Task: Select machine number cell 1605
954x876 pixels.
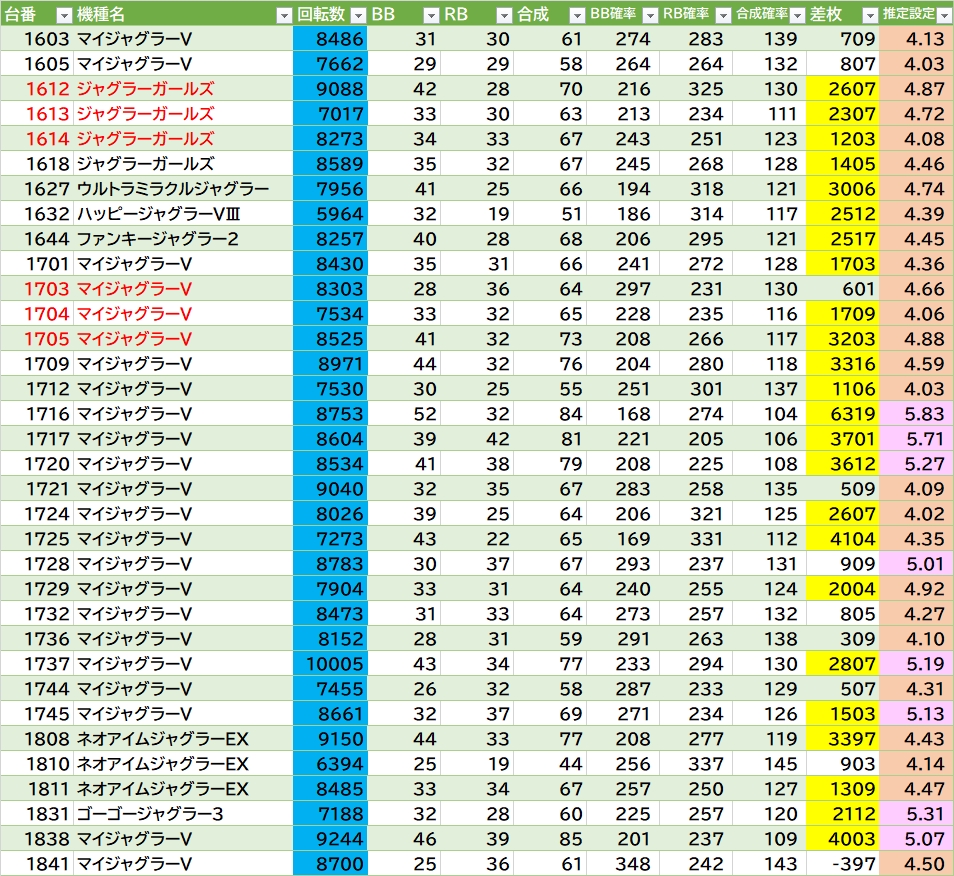Action: point(37,64)
